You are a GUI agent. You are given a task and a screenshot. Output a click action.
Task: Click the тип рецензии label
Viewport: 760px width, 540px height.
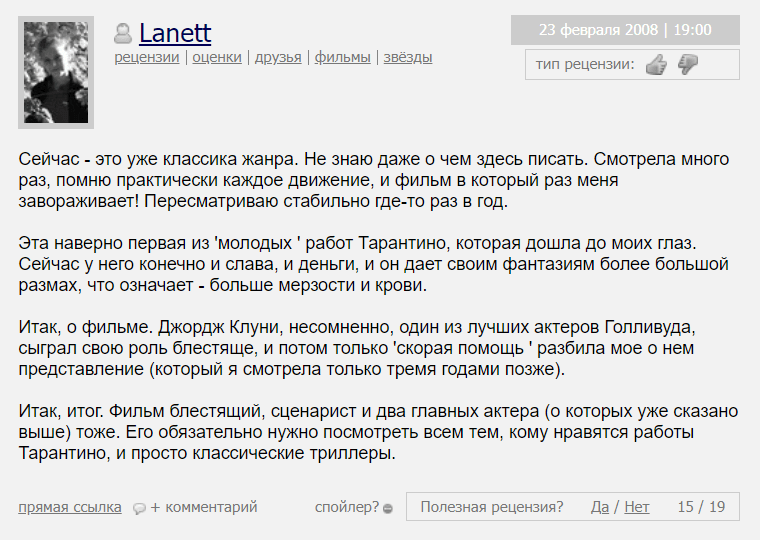click(585, 64)
